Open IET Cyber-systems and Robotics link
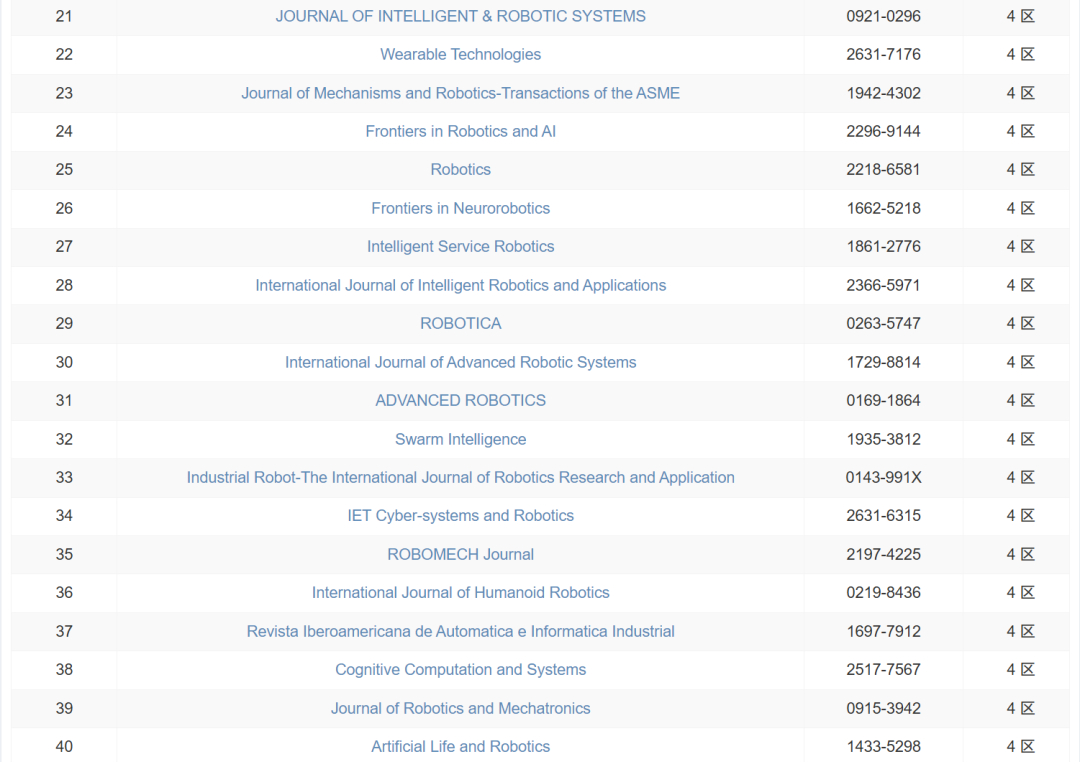Screen dimensions: 1080x762 460,515
